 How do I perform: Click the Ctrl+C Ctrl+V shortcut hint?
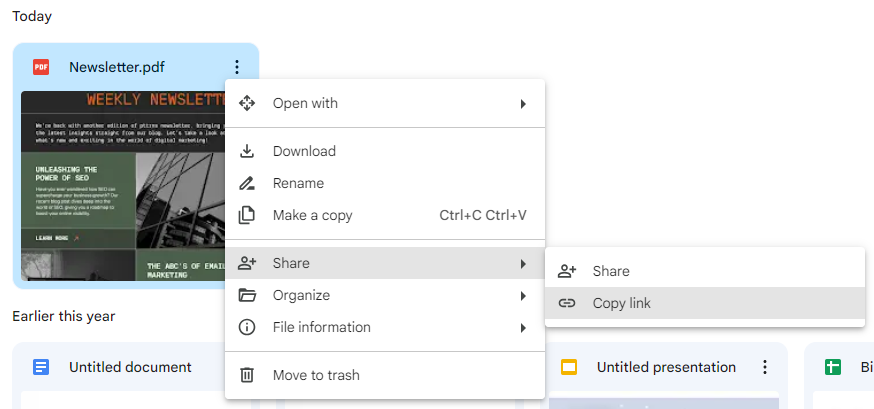(x=483, y=215)
